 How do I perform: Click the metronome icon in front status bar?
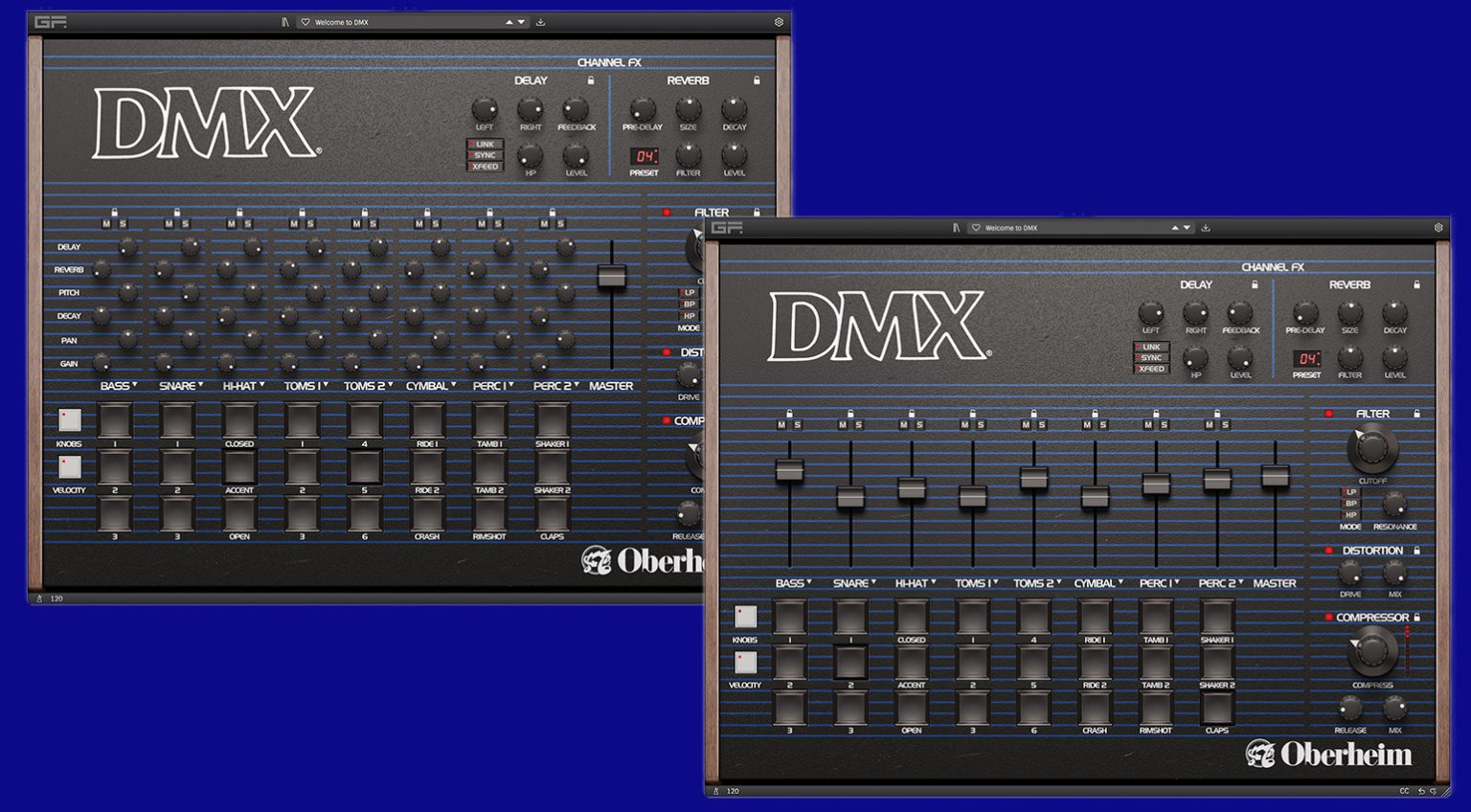715,792
